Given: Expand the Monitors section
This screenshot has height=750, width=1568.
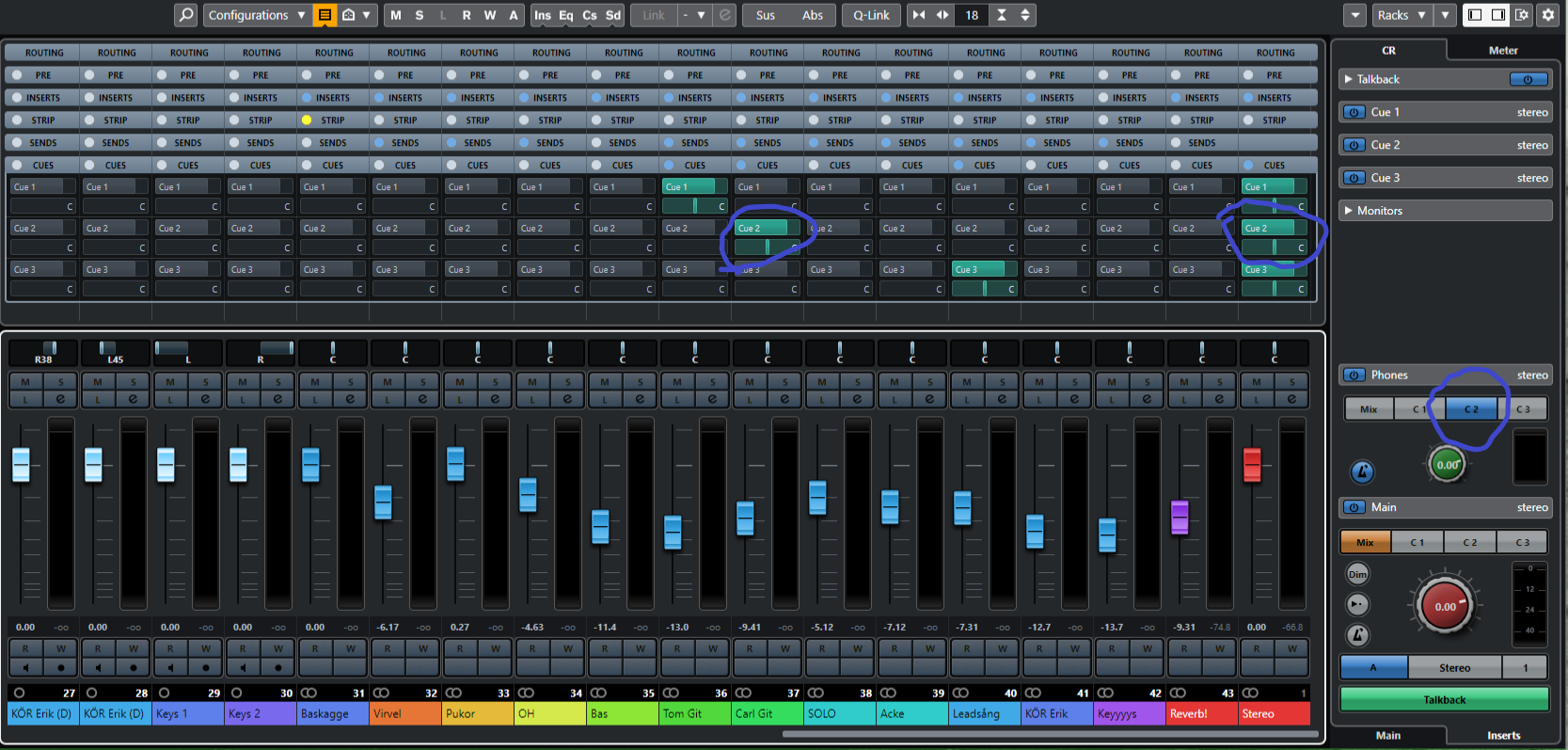Looking at the screenshot, I should click(1445, 211).
